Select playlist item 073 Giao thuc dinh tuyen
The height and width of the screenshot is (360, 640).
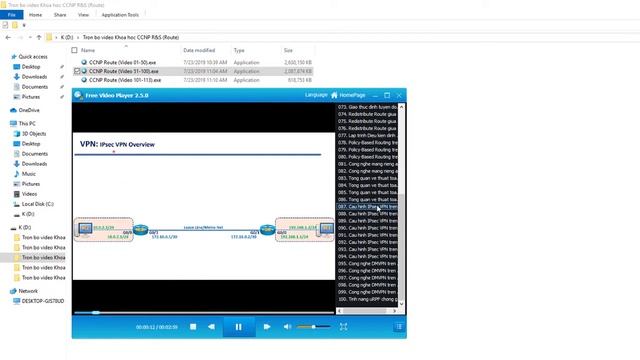(367, 107)
